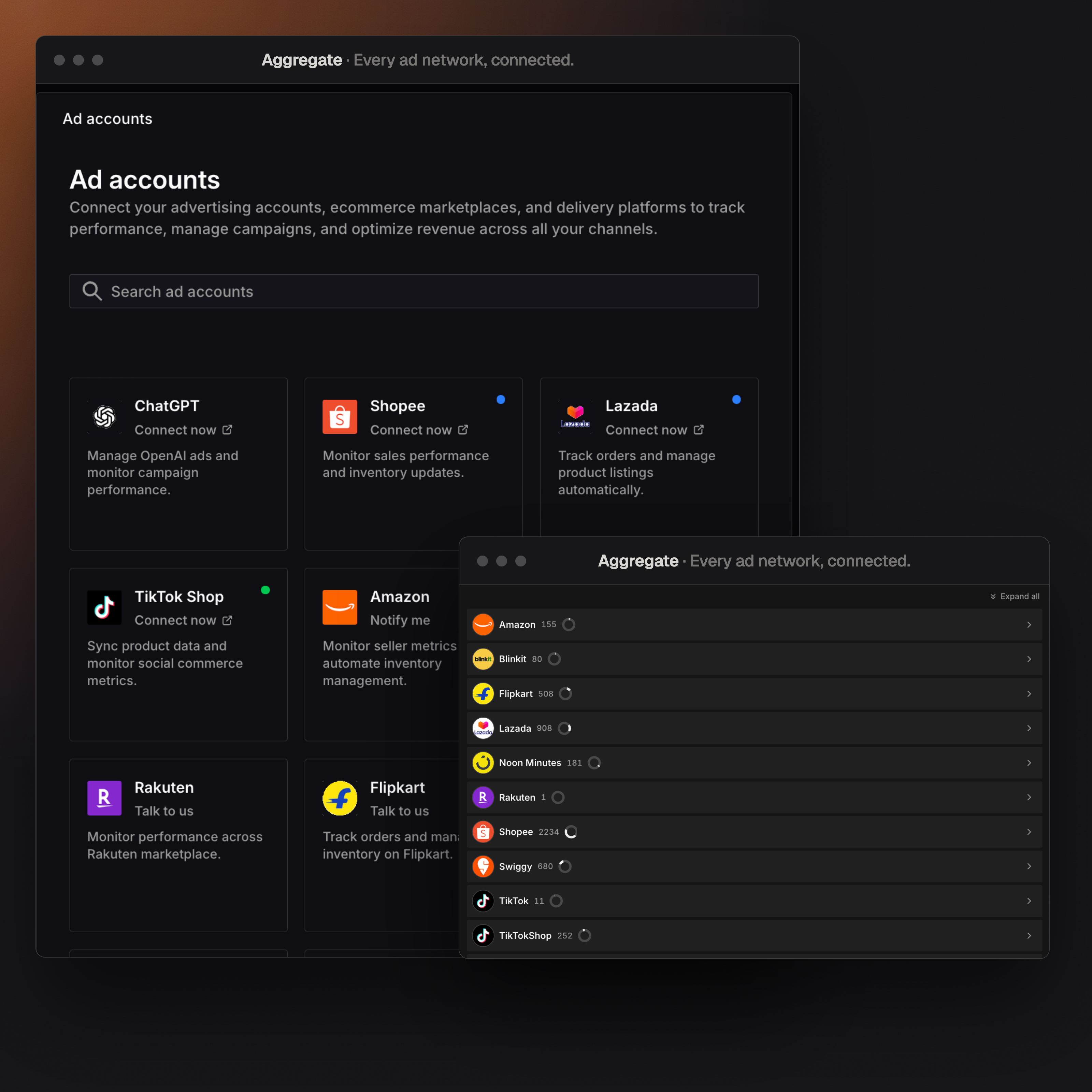This screenshot has width=1092, height=1092.
Task: Open the Ad accounts breadcrumb tab
Action: click(107, 119)
